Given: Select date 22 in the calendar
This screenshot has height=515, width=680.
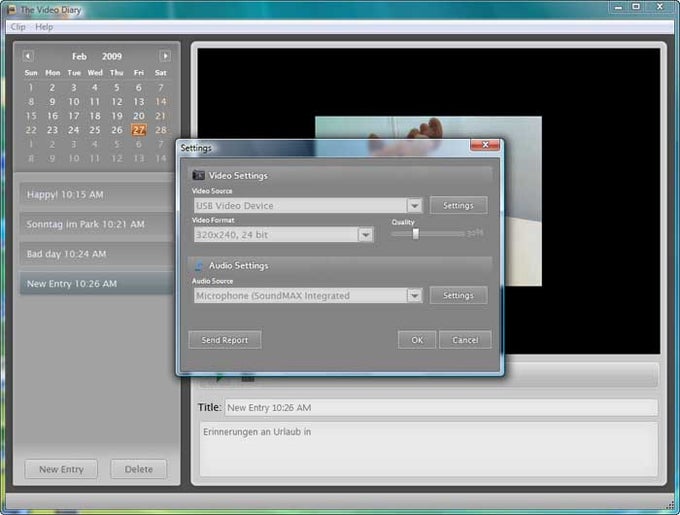Looking at the screenshot, I should [31, 130].
